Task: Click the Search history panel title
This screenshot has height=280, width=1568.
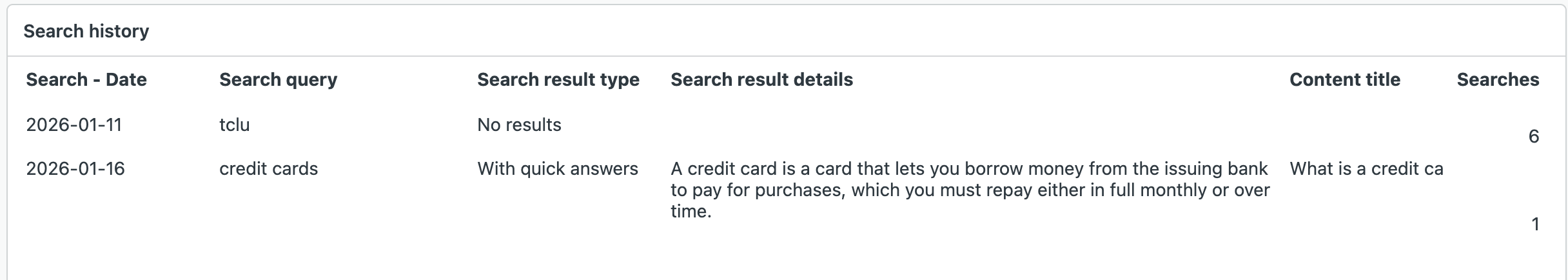Action: click(x=86, y=31)
